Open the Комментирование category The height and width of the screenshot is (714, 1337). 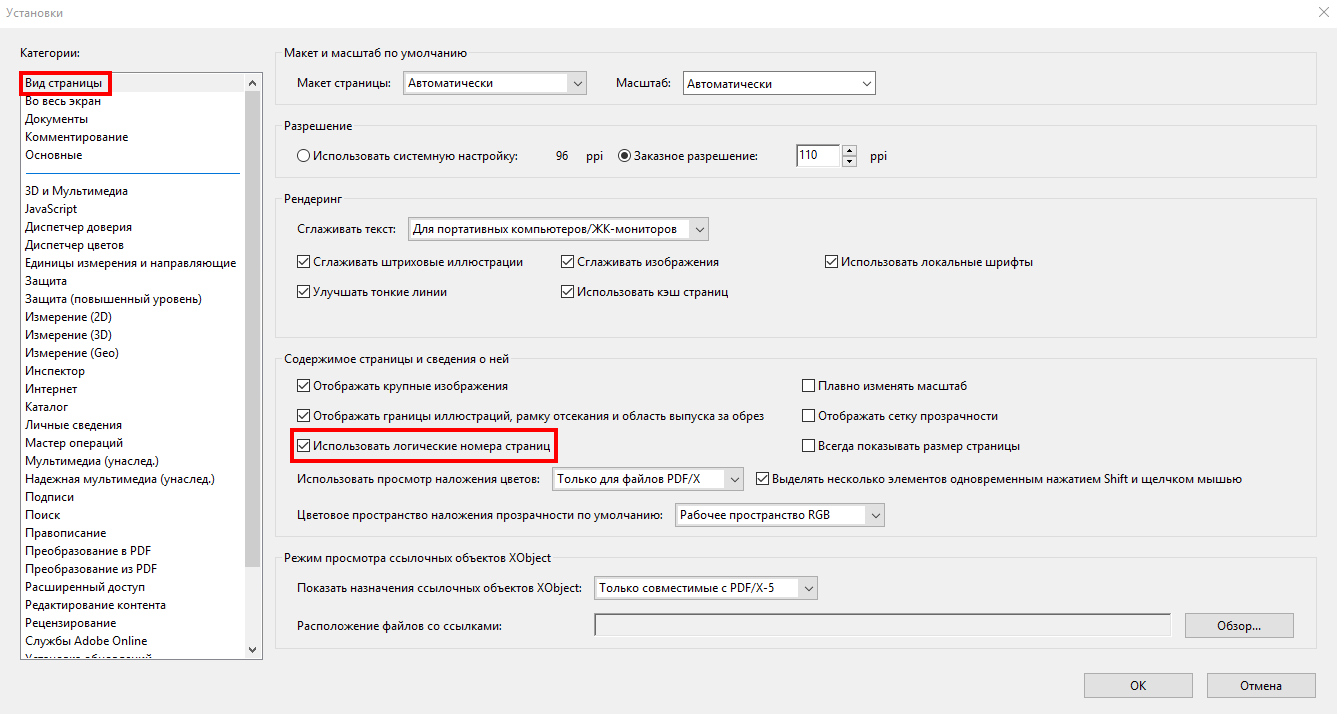click(x=76, y=137)
